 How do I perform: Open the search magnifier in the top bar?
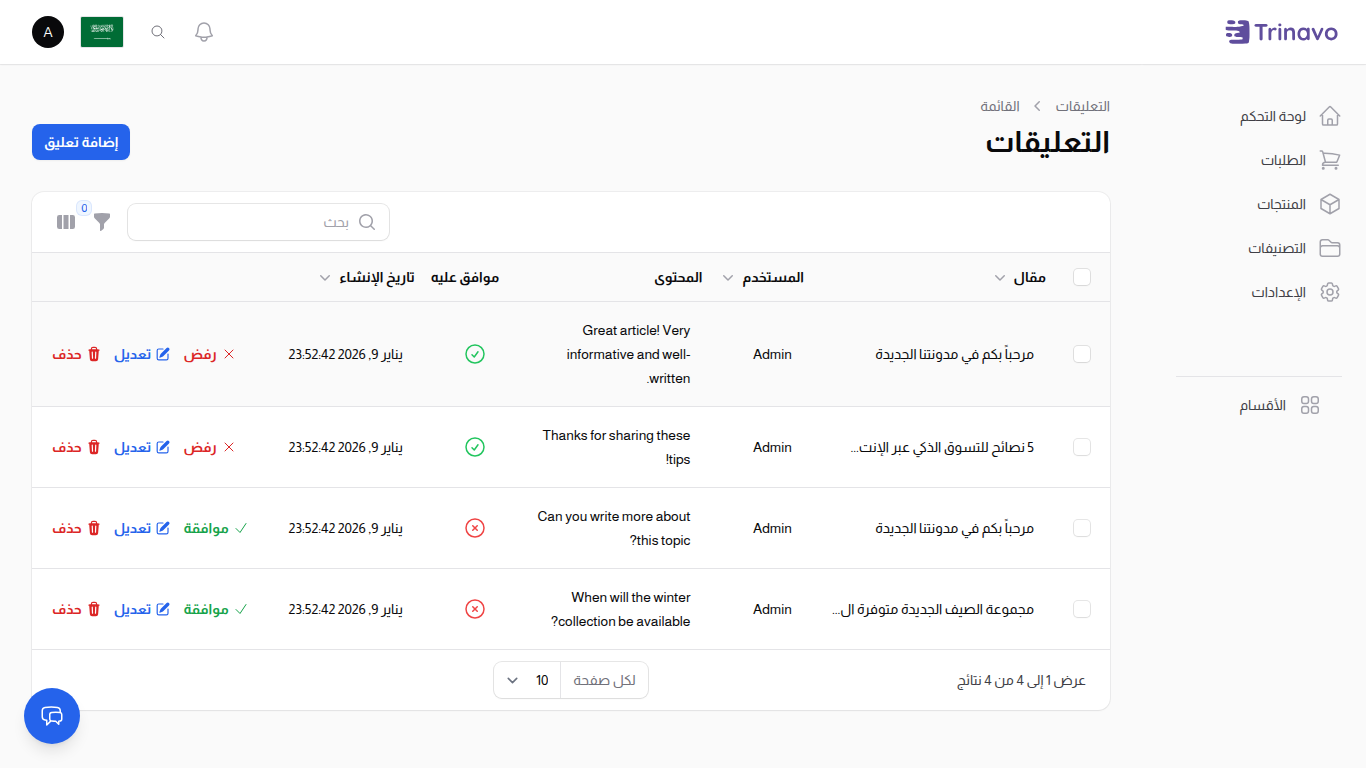(157, 32)
